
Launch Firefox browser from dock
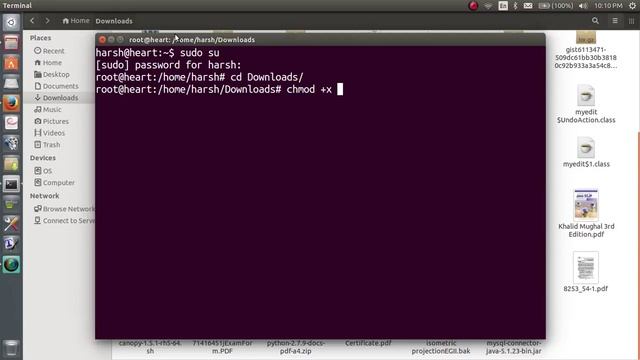point(11,103)
